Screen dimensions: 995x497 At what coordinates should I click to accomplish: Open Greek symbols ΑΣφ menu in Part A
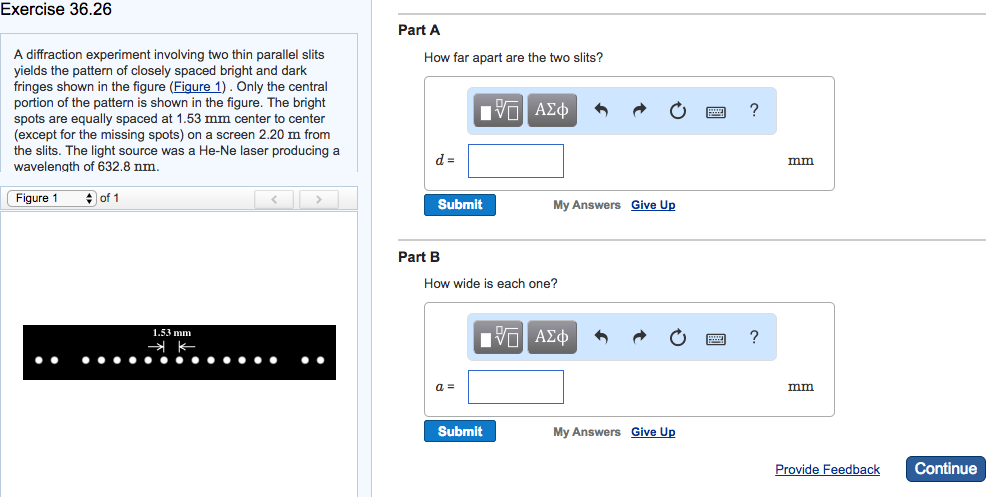[x=552, y=110]
